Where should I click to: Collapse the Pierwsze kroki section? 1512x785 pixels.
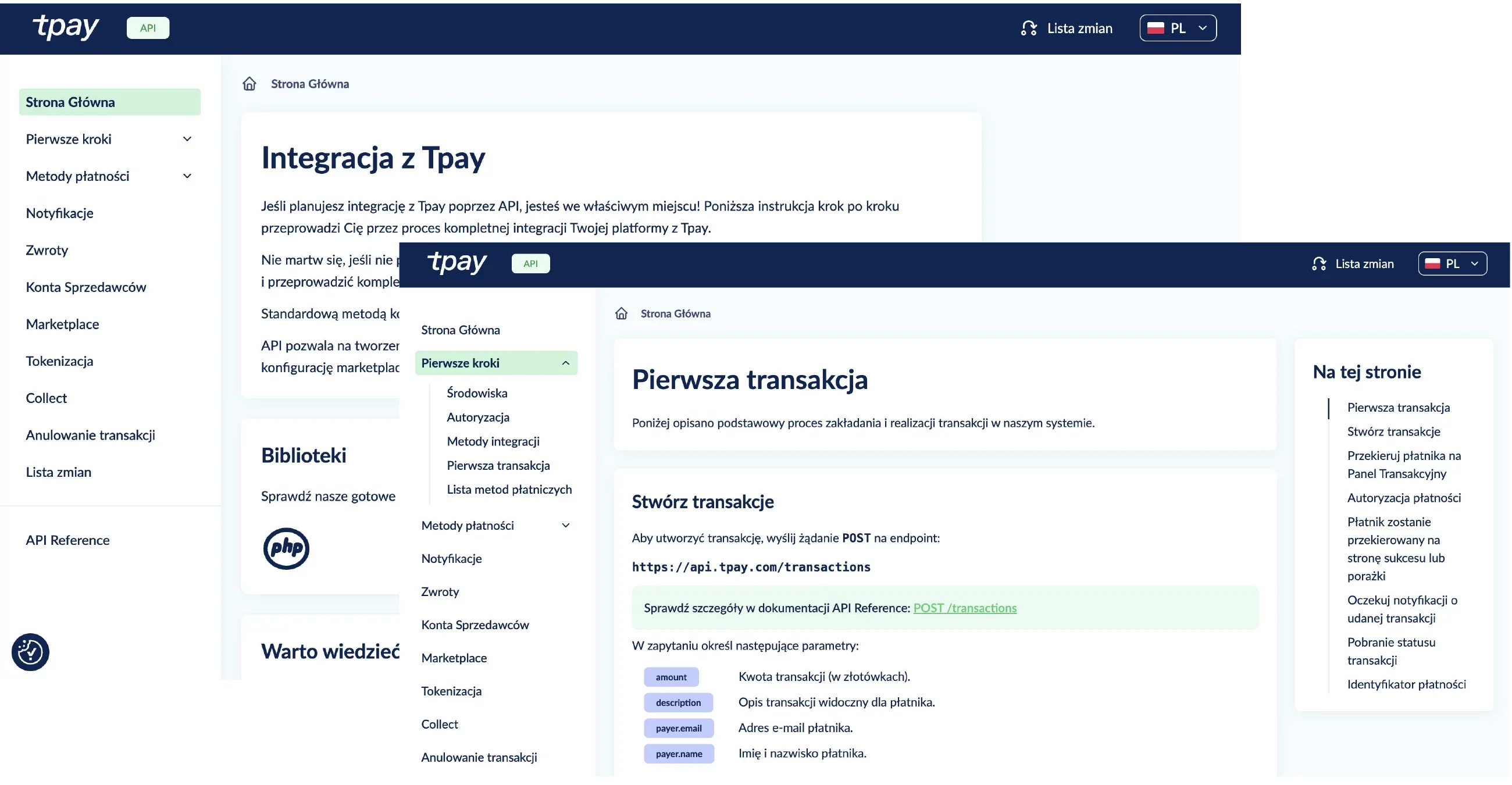pyautogui.click(x=565, y=363)
